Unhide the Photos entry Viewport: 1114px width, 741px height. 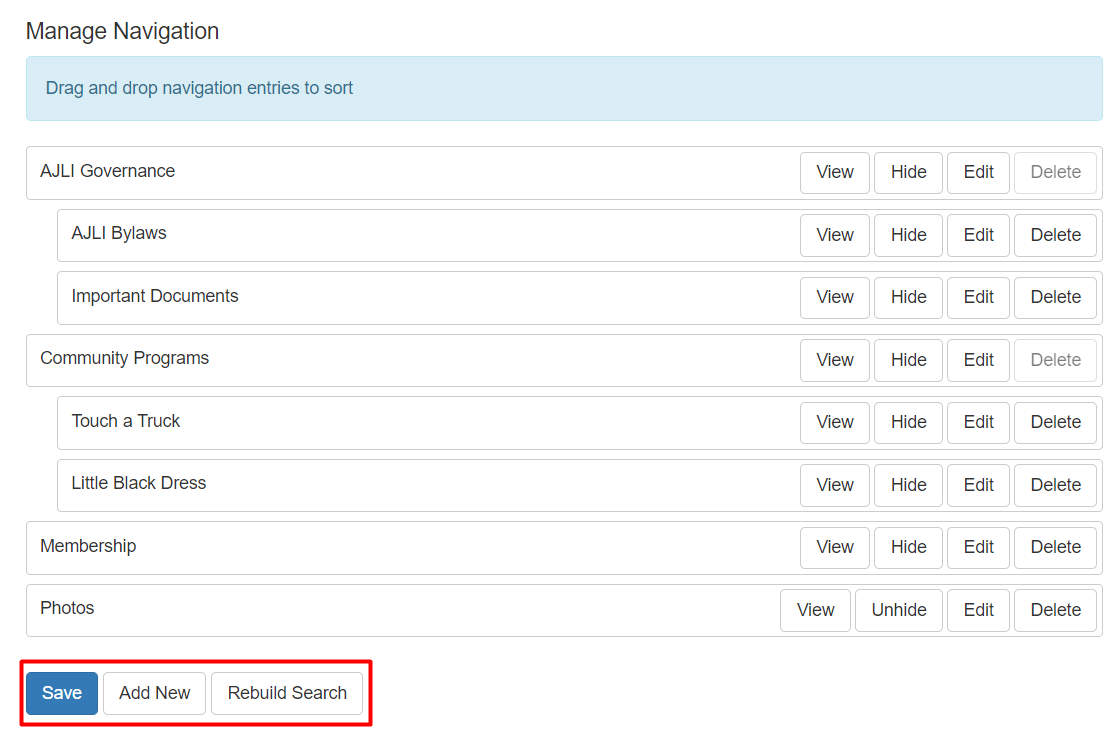[x=899, y=610]
